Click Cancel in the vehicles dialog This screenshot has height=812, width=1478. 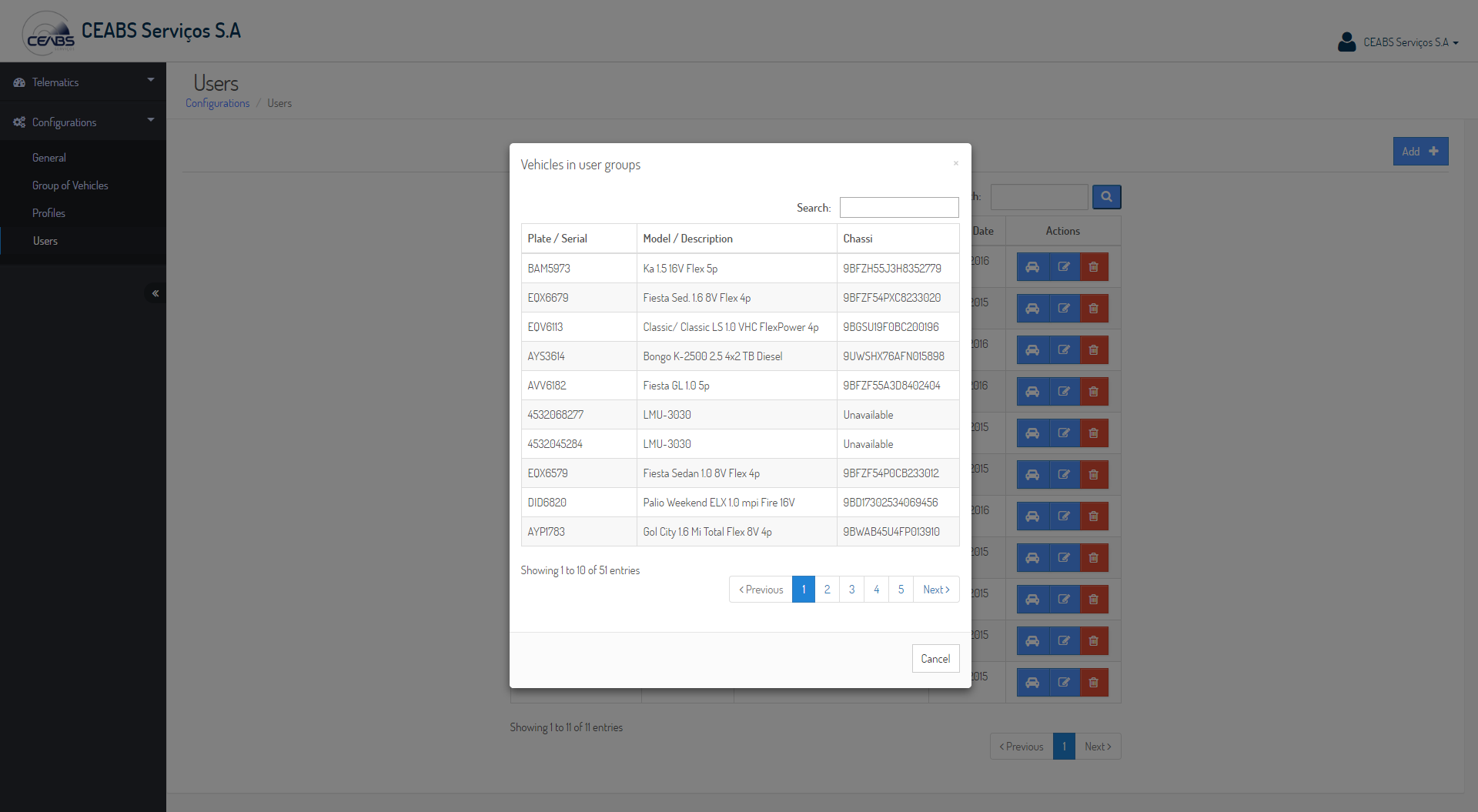click(x=935, y=659)
